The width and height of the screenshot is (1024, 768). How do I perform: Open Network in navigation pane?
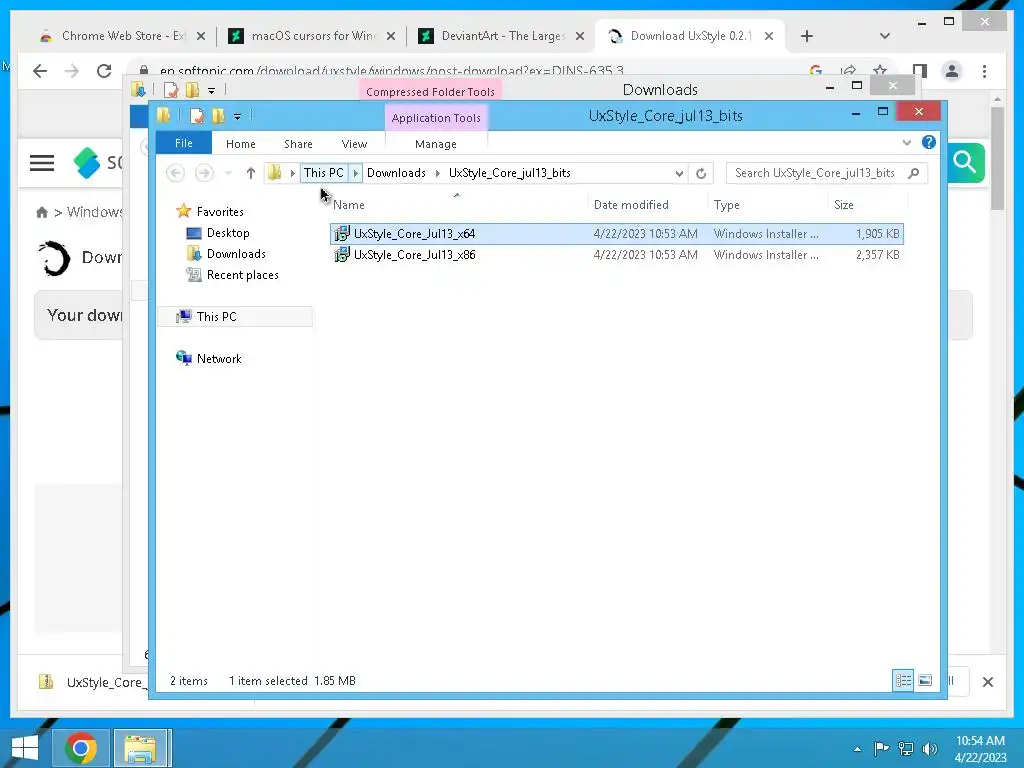pyautogui.click(x=219, y=359)
